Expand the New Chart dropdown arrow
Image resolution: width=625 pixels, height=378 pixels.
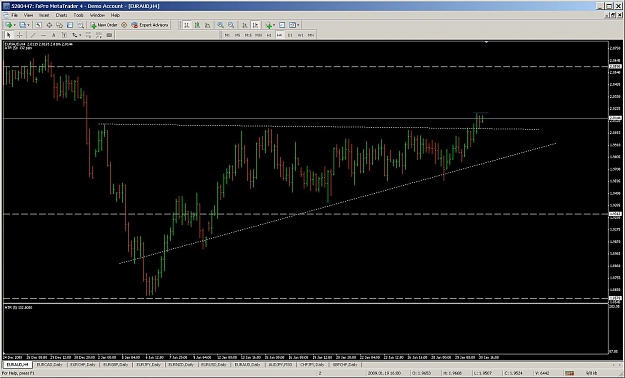point(15,25)
